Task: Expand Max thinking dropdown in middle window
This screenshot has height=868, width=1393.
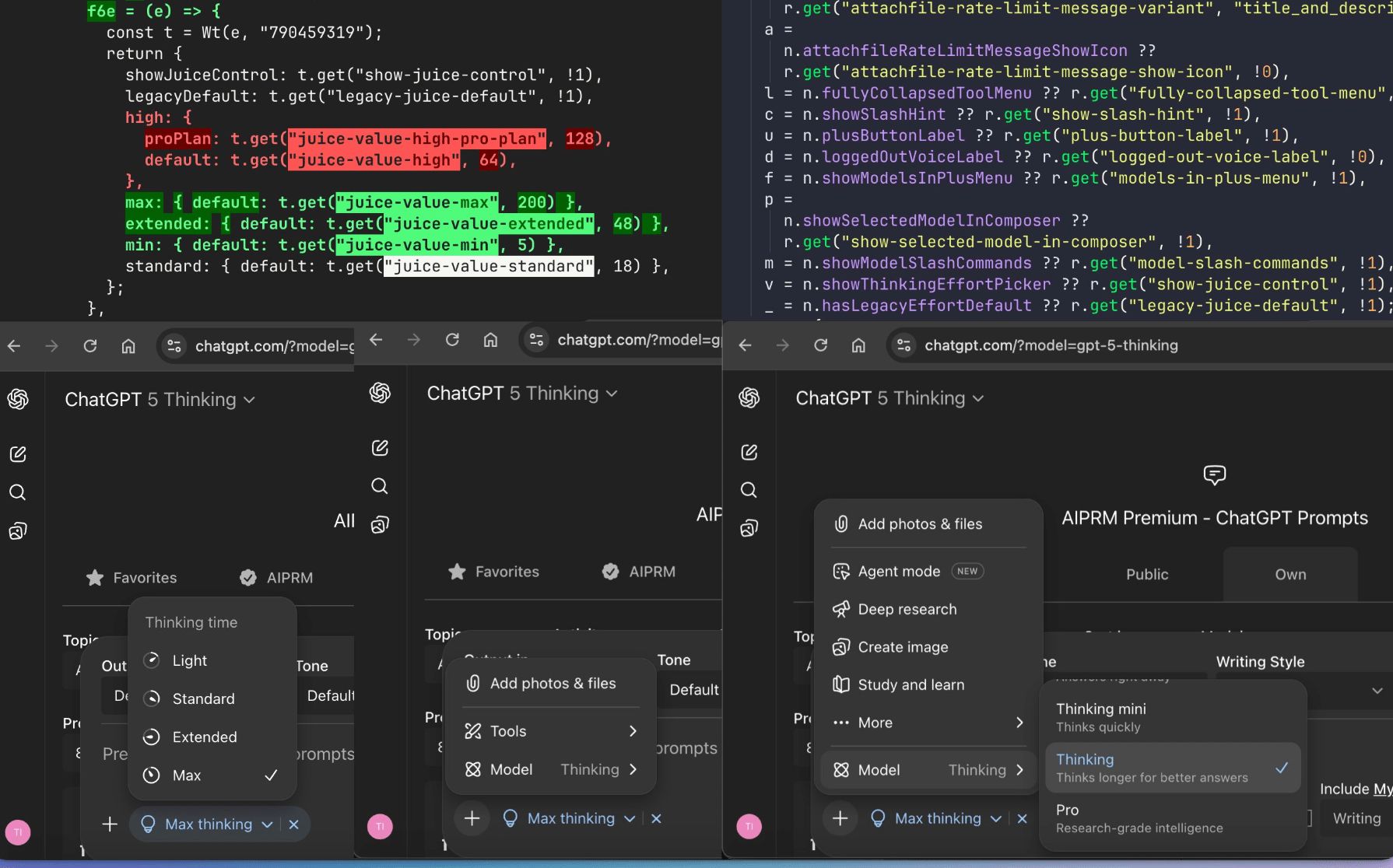Action: pos(630,818)
